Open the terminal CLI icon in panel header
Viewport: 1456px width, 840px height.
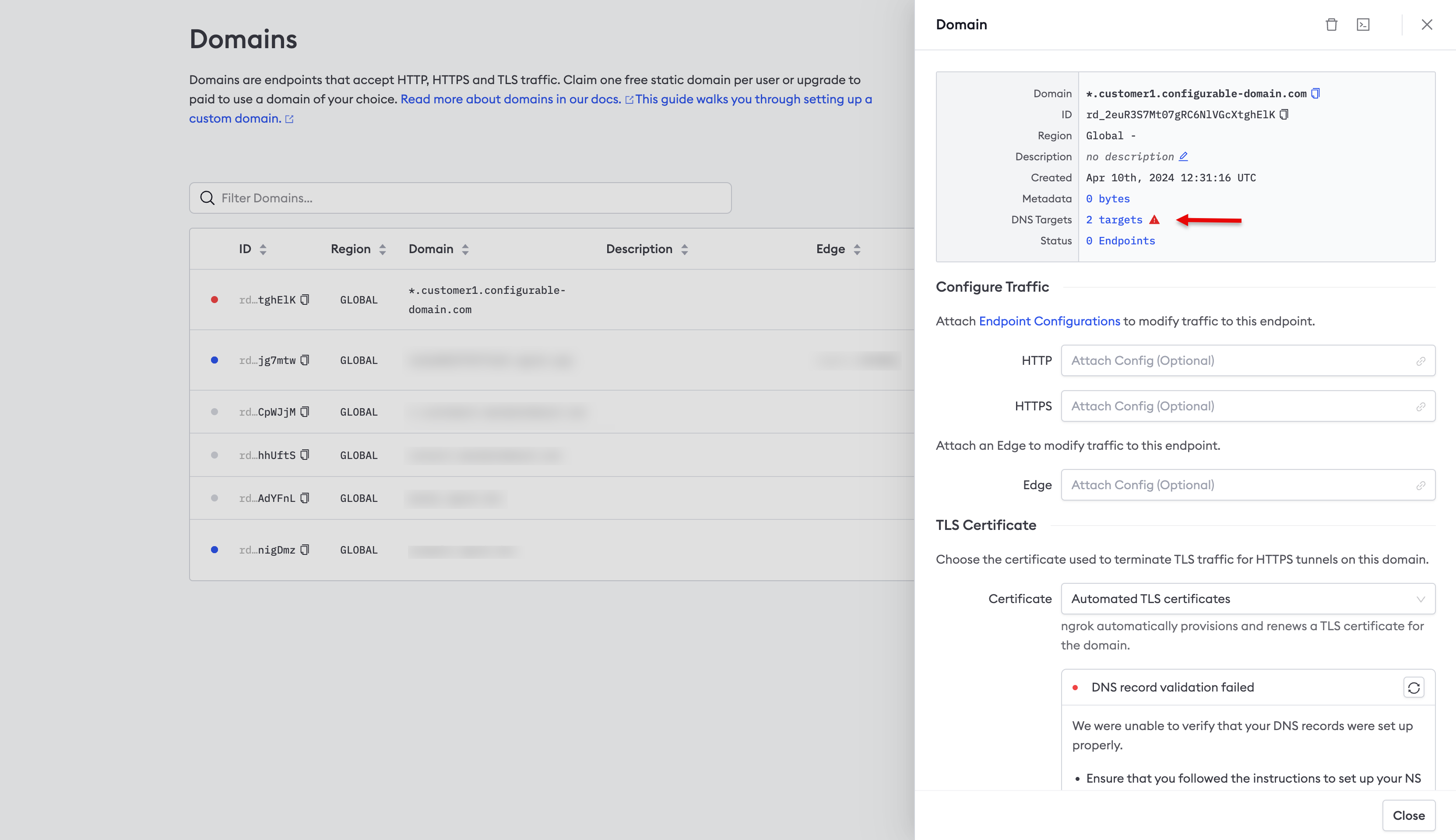click(1363, 25)
